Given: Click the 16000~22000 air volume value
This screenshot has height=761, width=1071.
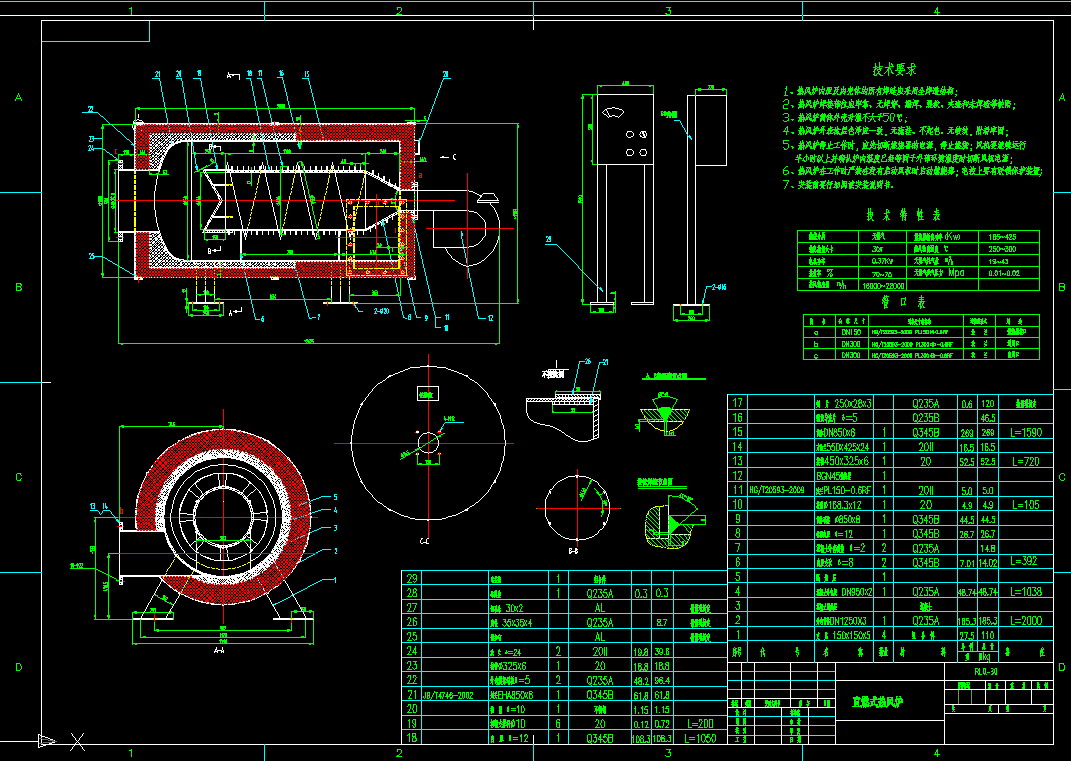Looking at the screenshot, I should click(883, 286).
